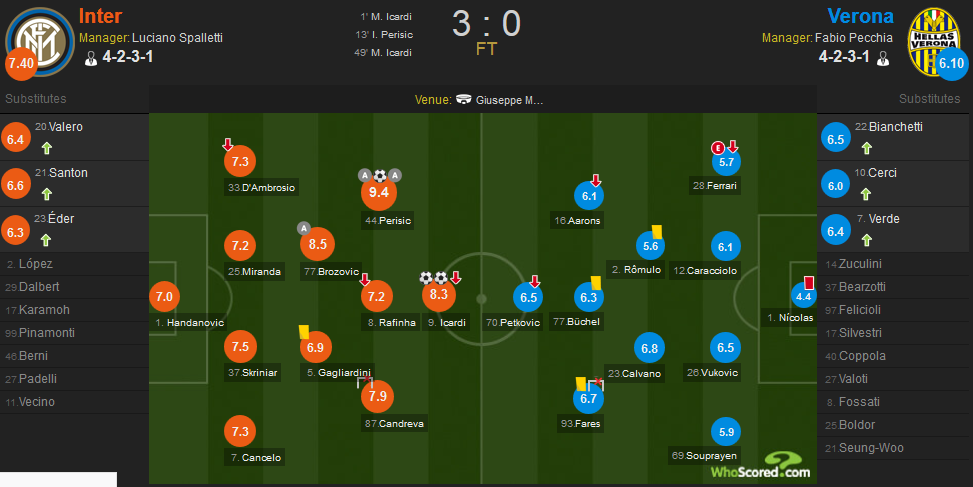Click the WhoScored.com logo watermark
The height and width of the screenshot is (487, 973).
pos(761,466)
